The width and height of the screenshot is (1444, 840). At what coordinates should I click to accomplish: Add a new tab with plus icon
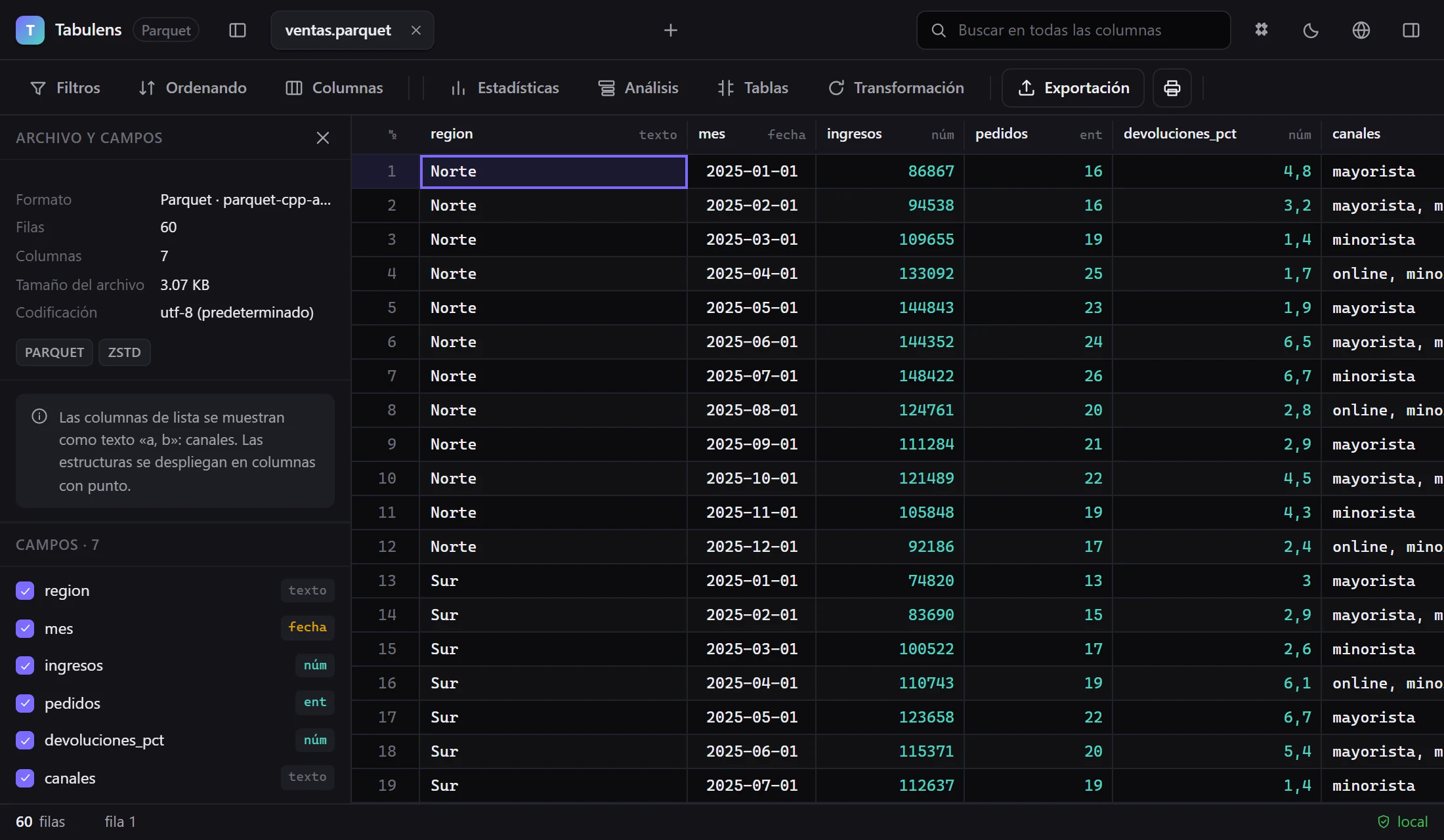[x=671, y=30]
